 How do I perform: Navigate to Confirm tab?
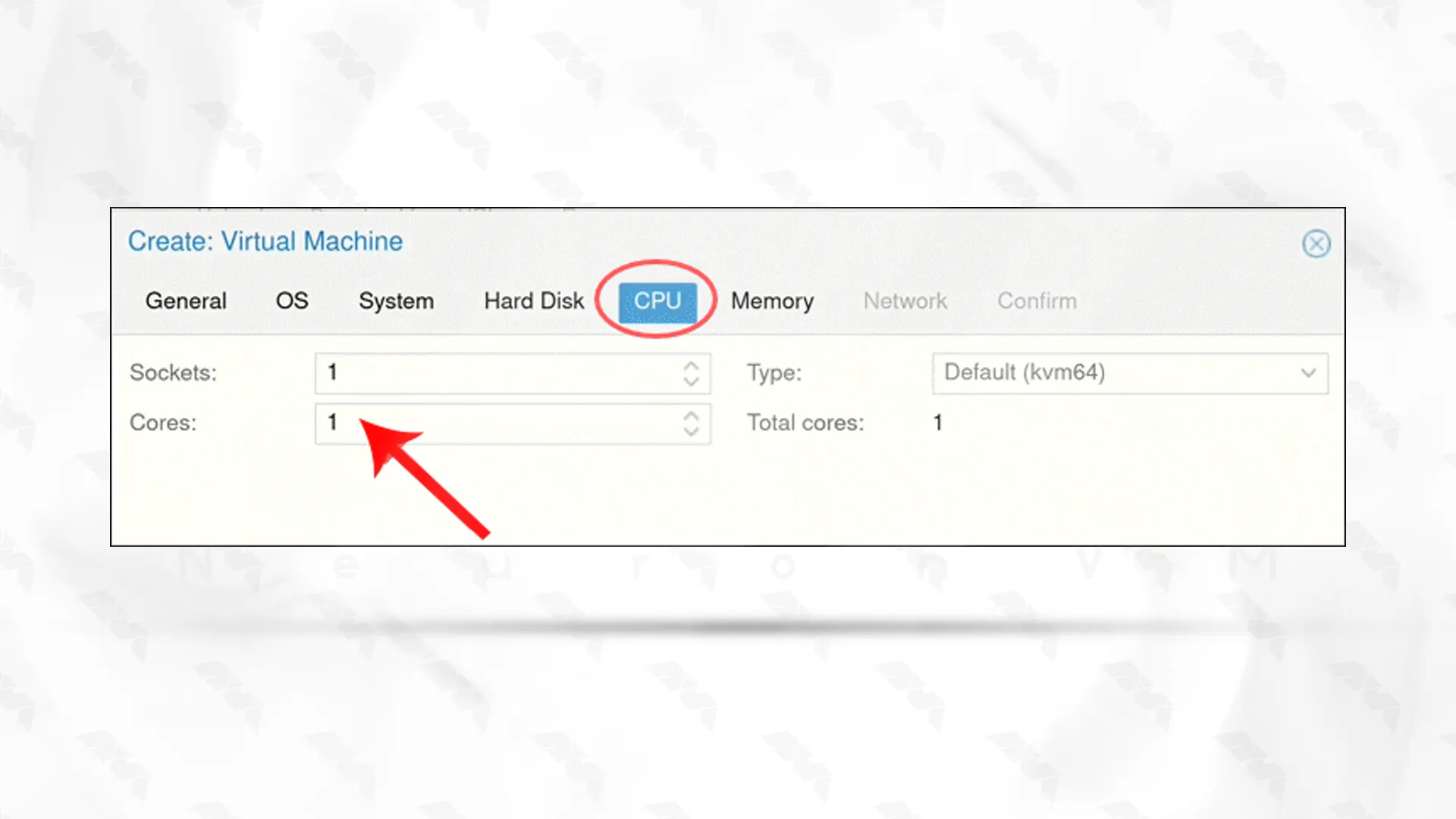(x=1037, y=300)
